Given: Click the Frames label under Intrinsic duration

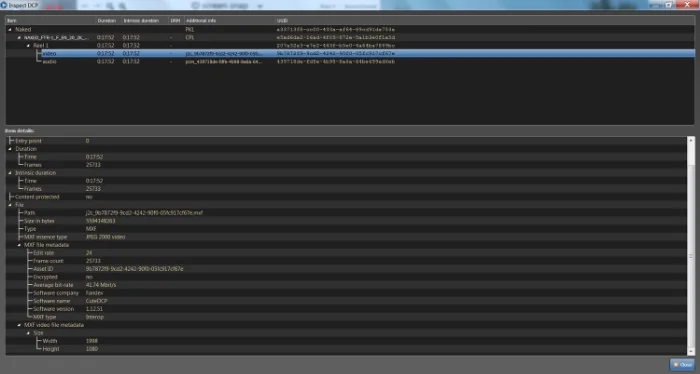Looking at the screenshot, I should coord(33,189).
